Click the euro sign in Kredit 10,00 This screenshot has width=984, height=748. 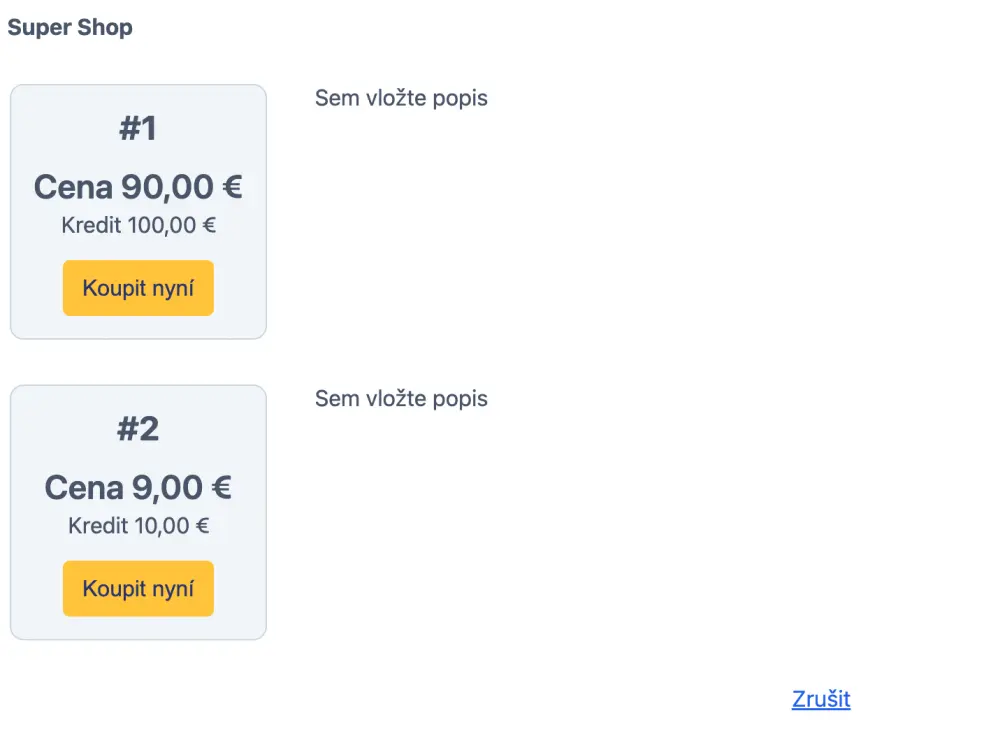point(202,526)
